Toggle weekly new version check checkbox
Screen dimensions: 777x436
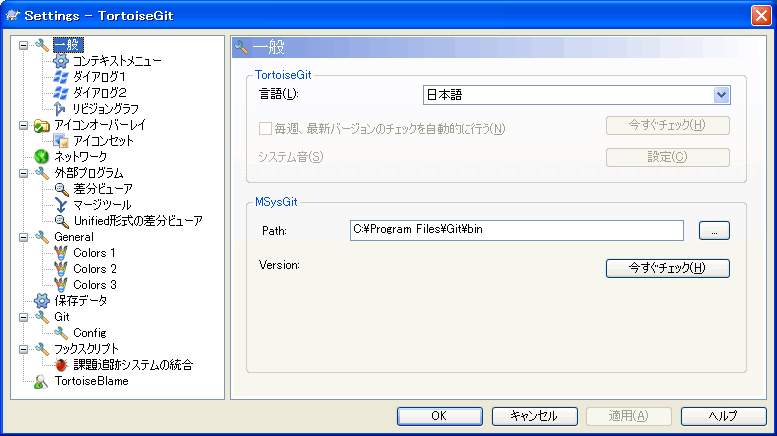click(x=265, y=129)
